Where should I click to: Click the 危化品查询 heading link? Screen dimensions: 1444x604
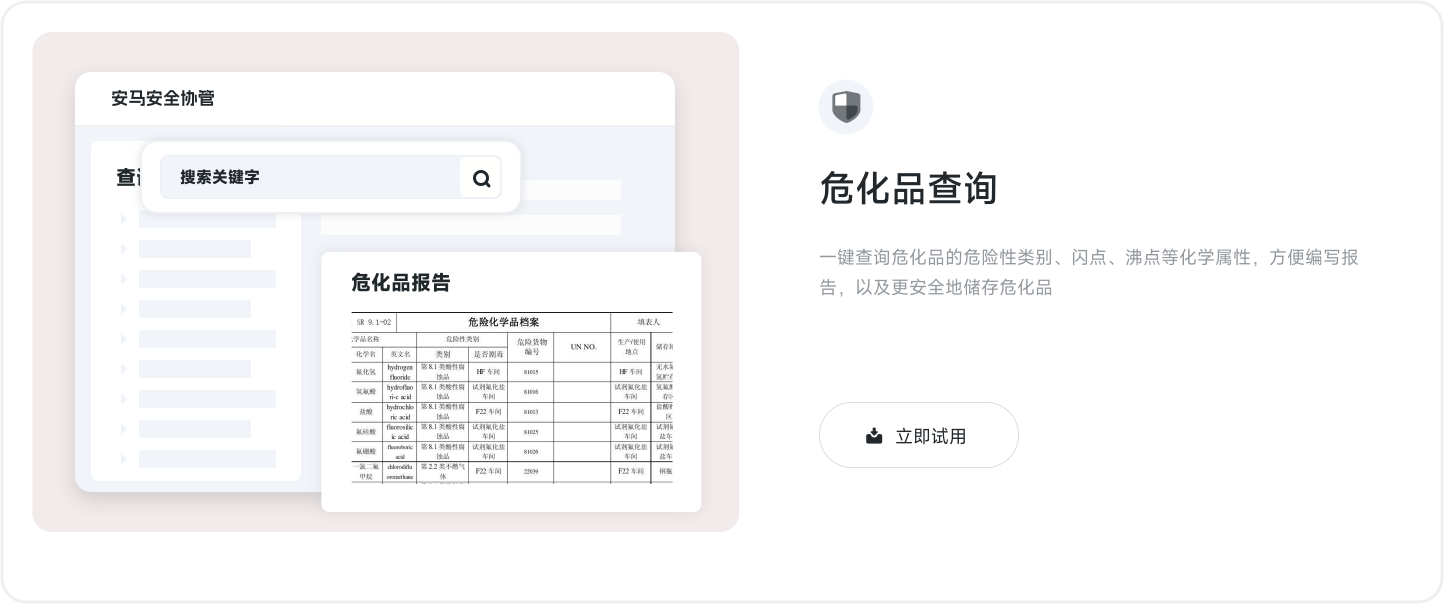point(908,189)
